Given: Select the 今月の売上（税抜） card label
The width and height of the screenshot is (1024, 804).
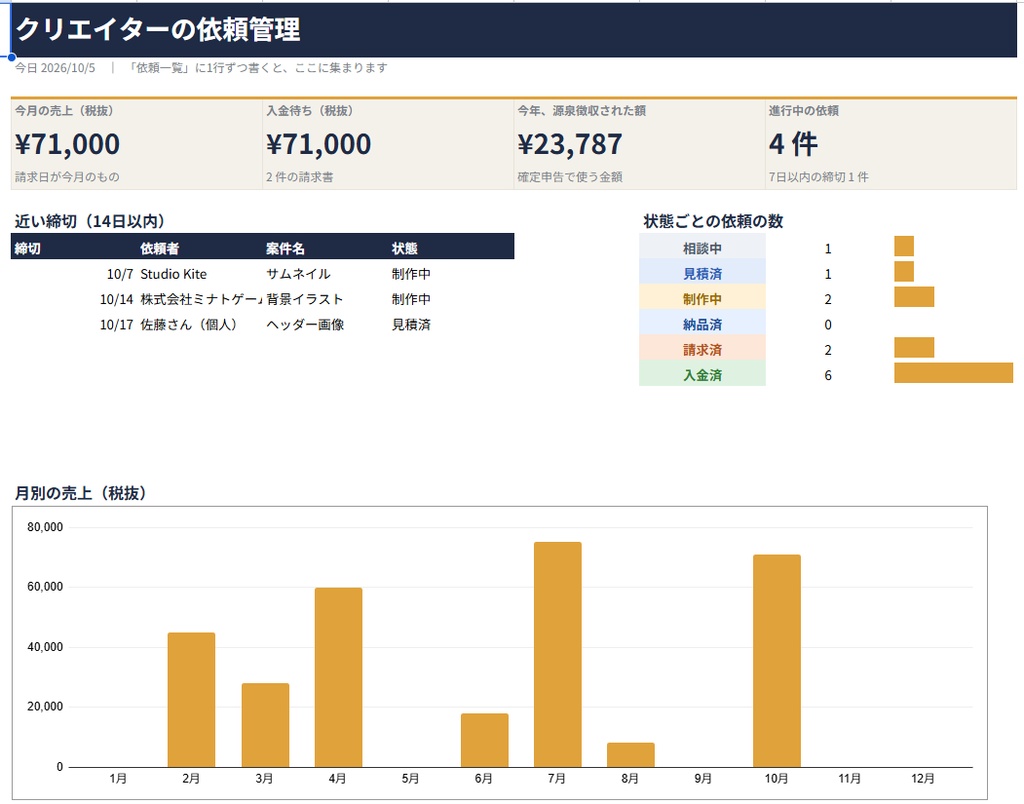Looking at the screenshot, I should pyautogui.click(x=64, y=110).
